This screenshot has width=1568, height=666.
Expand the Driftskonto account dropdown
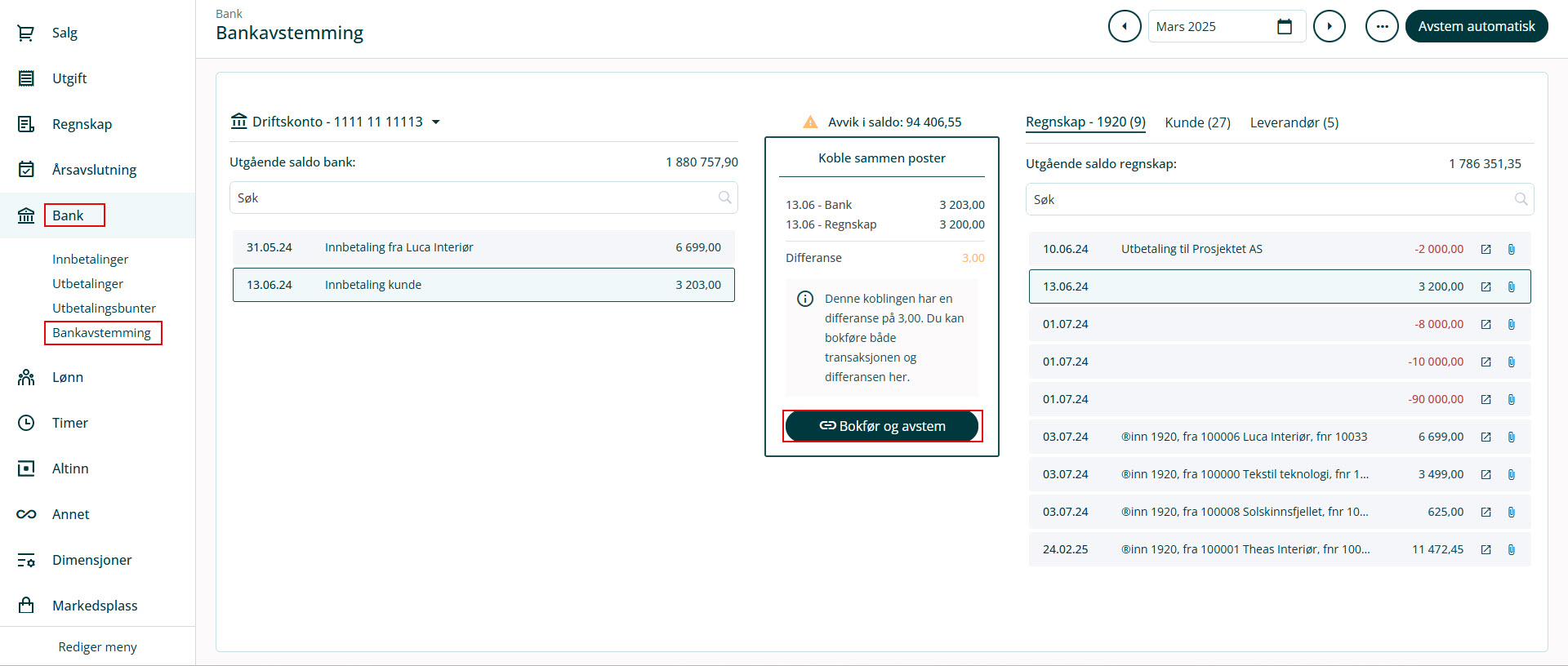pyautogui.click(x=435, y=122)
